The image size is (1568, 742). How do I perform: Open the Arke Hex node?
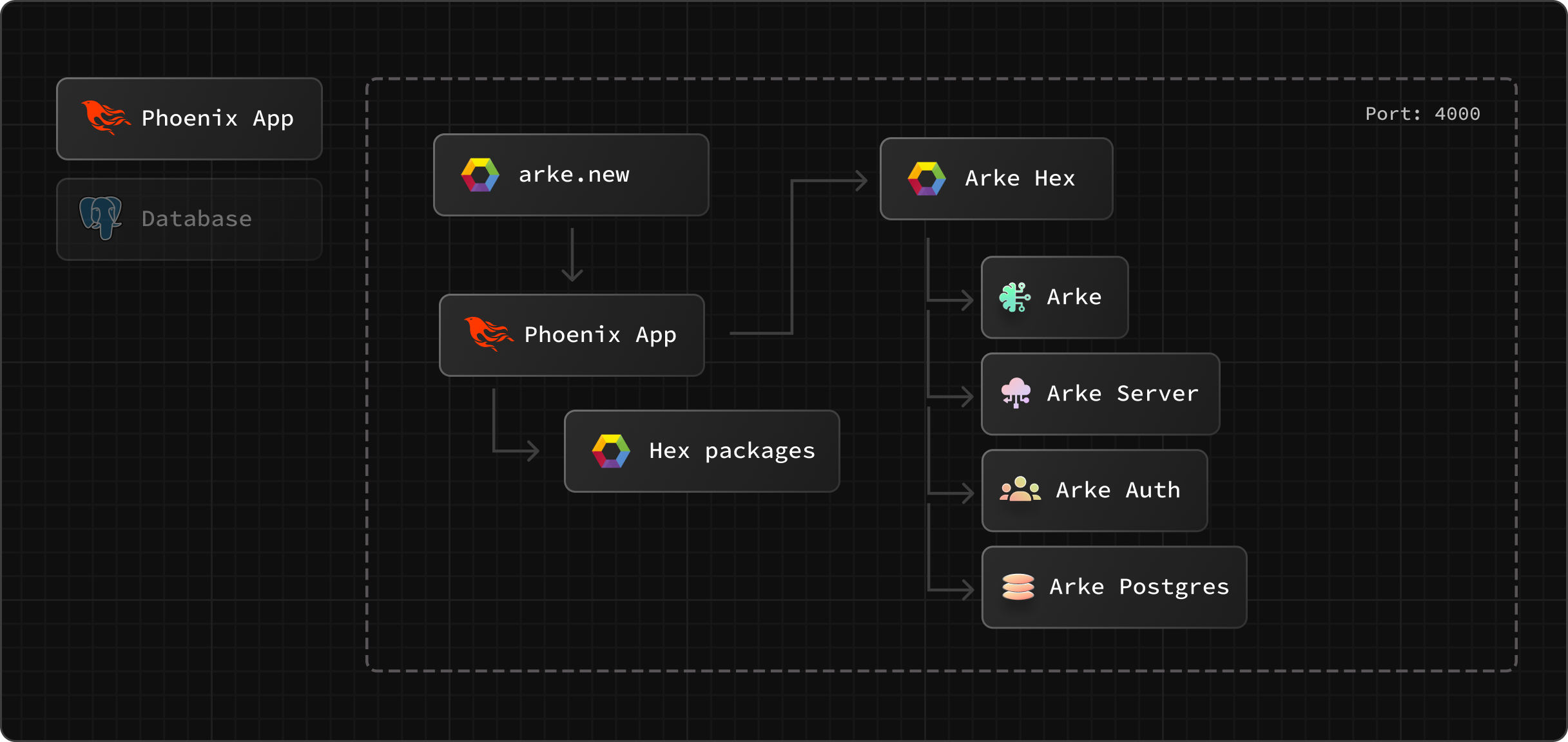[x=996, y=178]
